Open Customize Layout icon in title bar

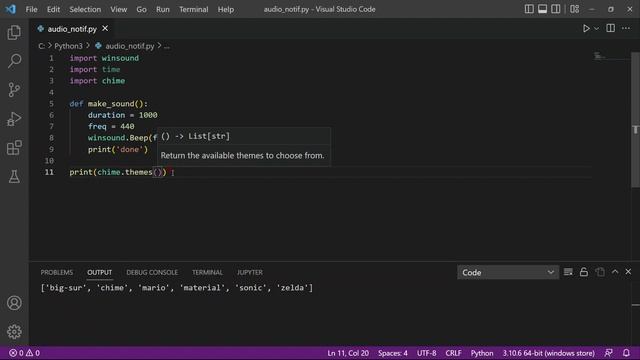point(574,9)
